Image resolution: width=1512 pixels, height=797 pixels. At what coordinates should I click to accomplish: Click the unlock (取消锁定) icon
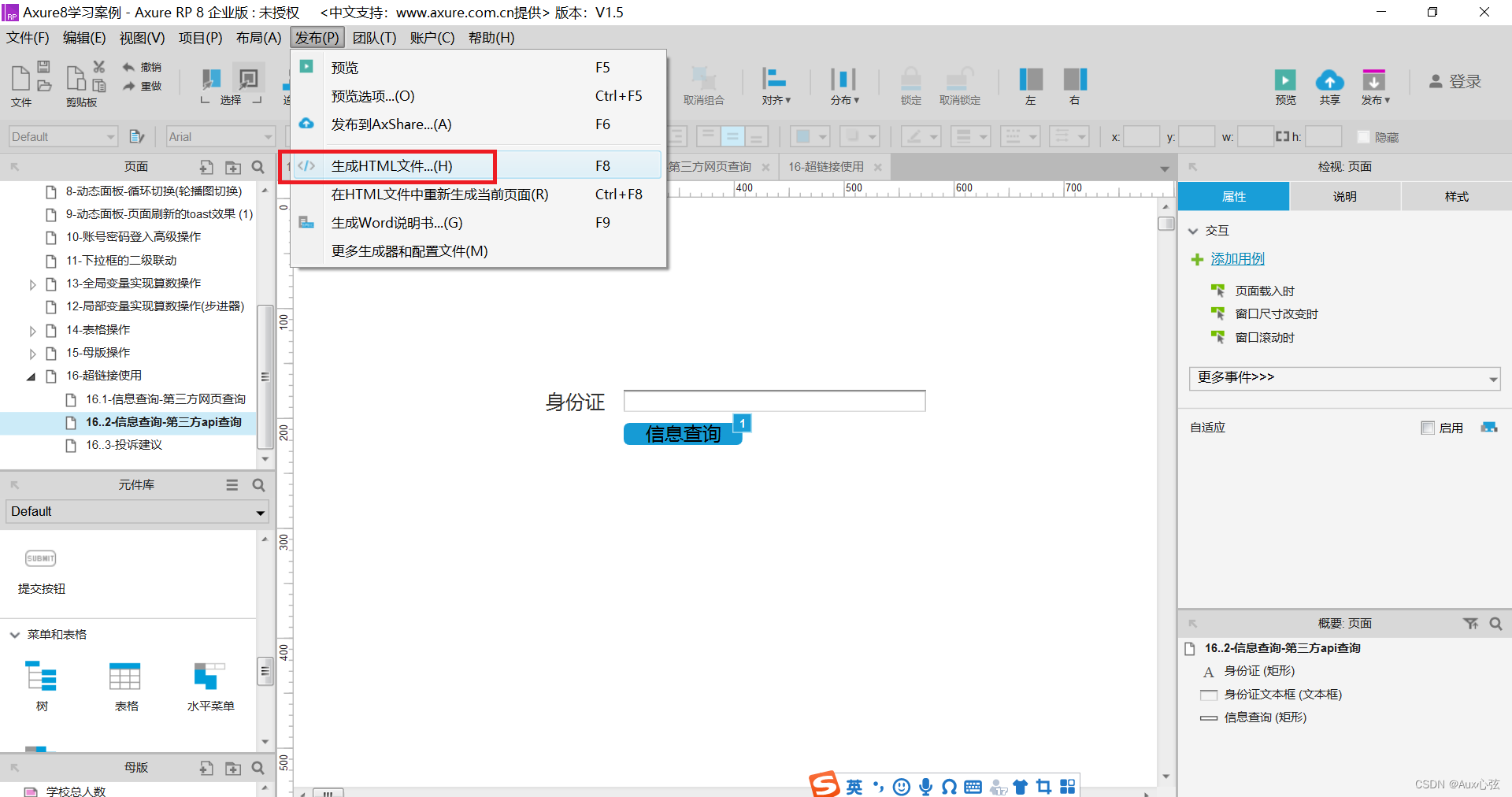click(x=960, y=78)
